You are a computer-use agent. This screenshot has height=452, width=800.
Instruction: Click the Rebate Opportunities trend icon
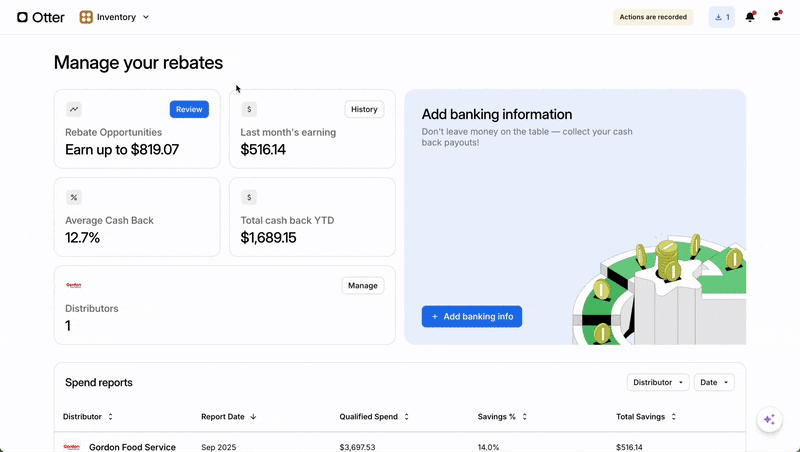pyautogui.click(x=74, y=109)
